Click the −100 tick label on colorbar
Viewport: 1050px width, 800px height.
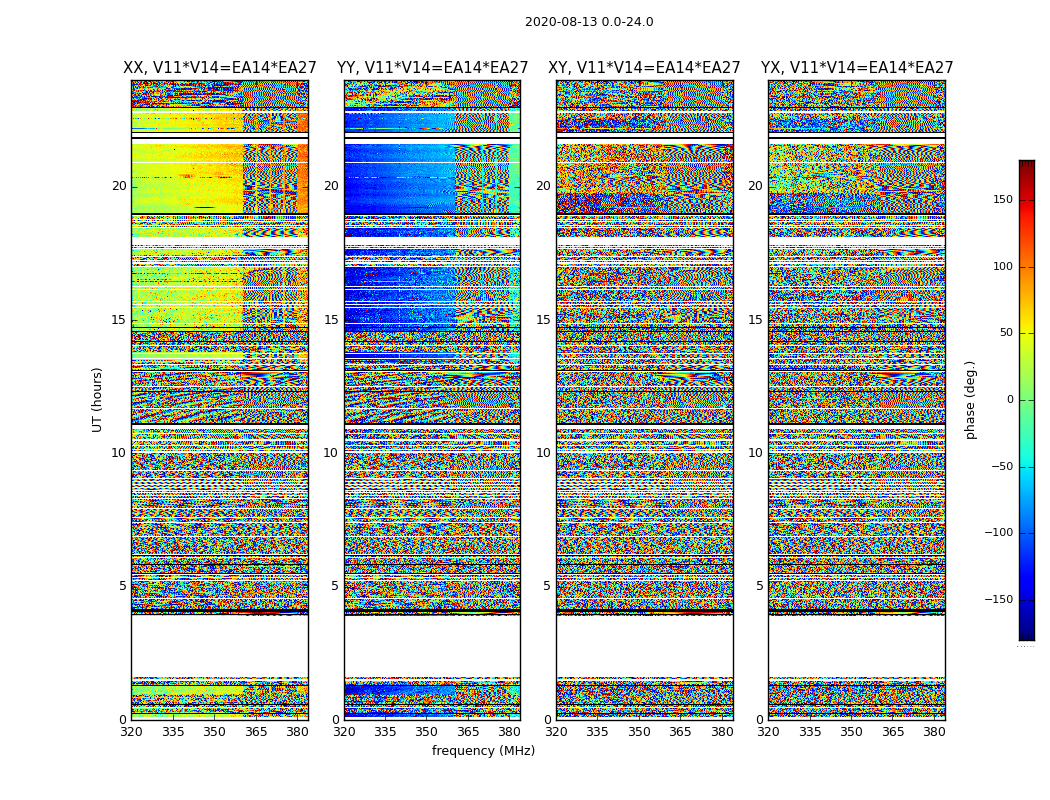coord(998,533)
